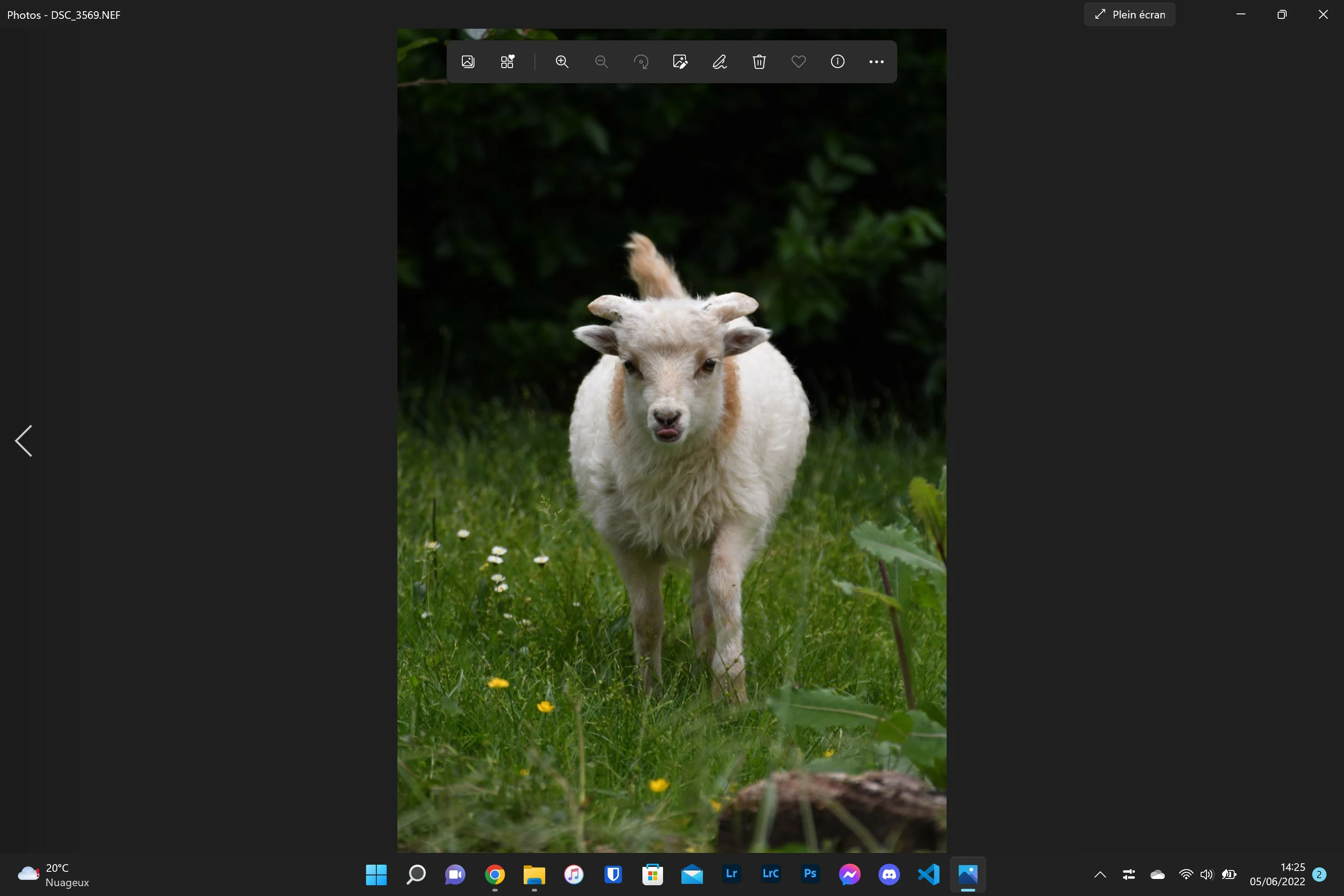Open the notification center badge

(x=1319, y=874)
